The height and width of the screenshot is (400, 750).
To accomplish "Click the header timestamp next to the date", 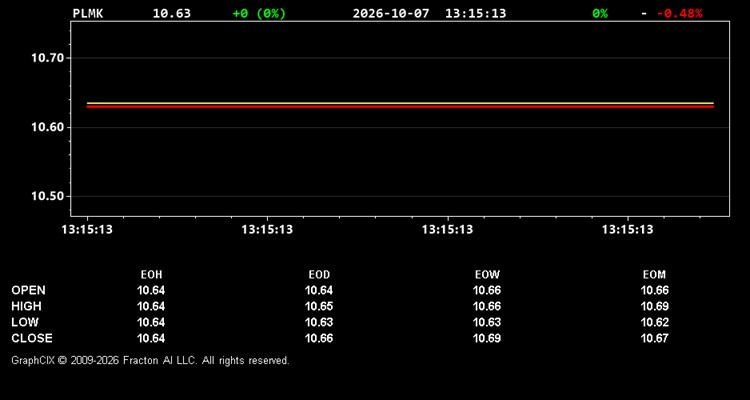I will [475, 13].
